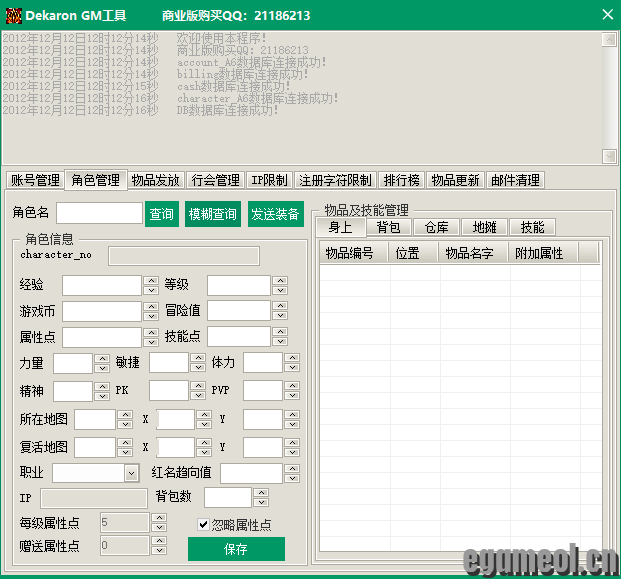Switch to the 技能 tab
This screenshot has height=579, width=621.
tap(532, 228)
